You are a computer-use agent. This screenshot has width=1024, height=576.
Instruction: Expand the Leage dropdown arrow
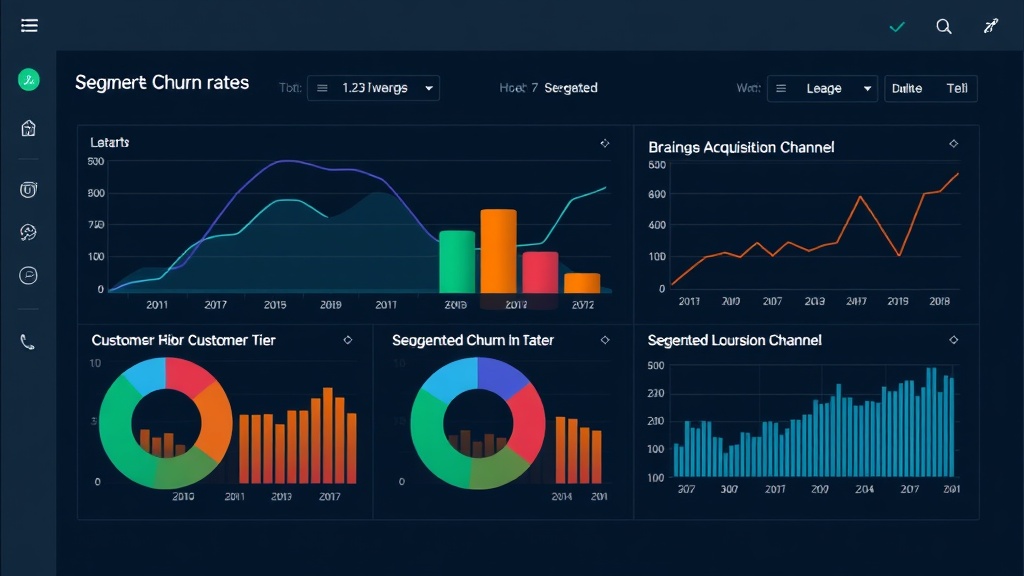click(x=867, y=89)
